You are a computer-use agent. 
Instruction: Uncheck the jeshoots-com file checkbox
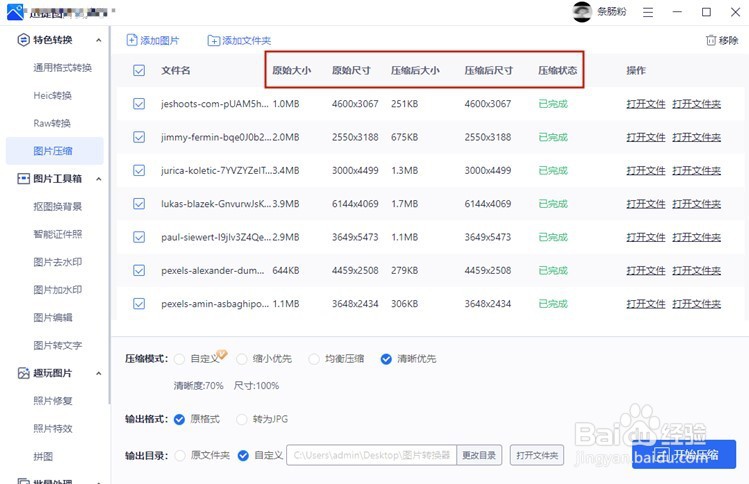coord(139,104)
